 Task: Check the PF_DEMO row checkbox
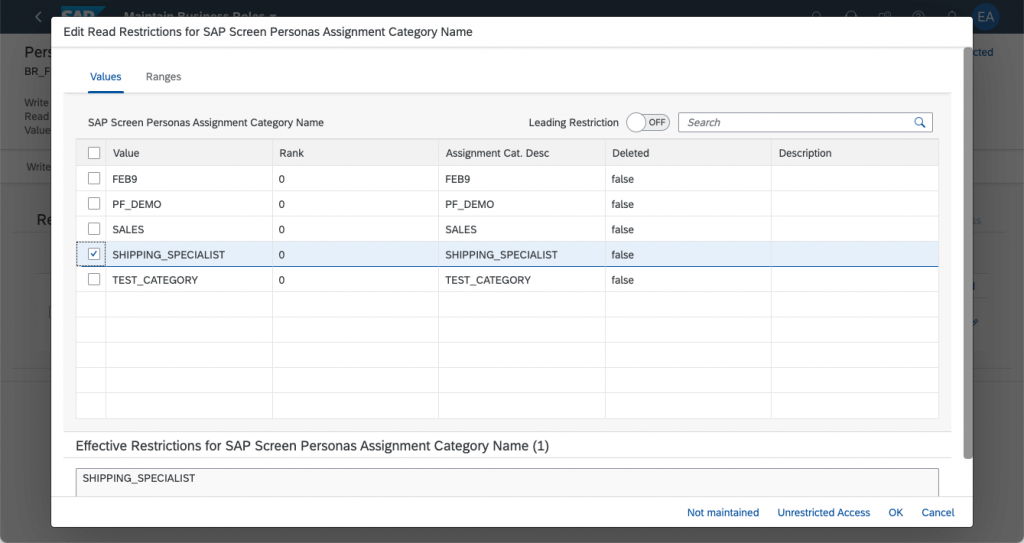94,204
